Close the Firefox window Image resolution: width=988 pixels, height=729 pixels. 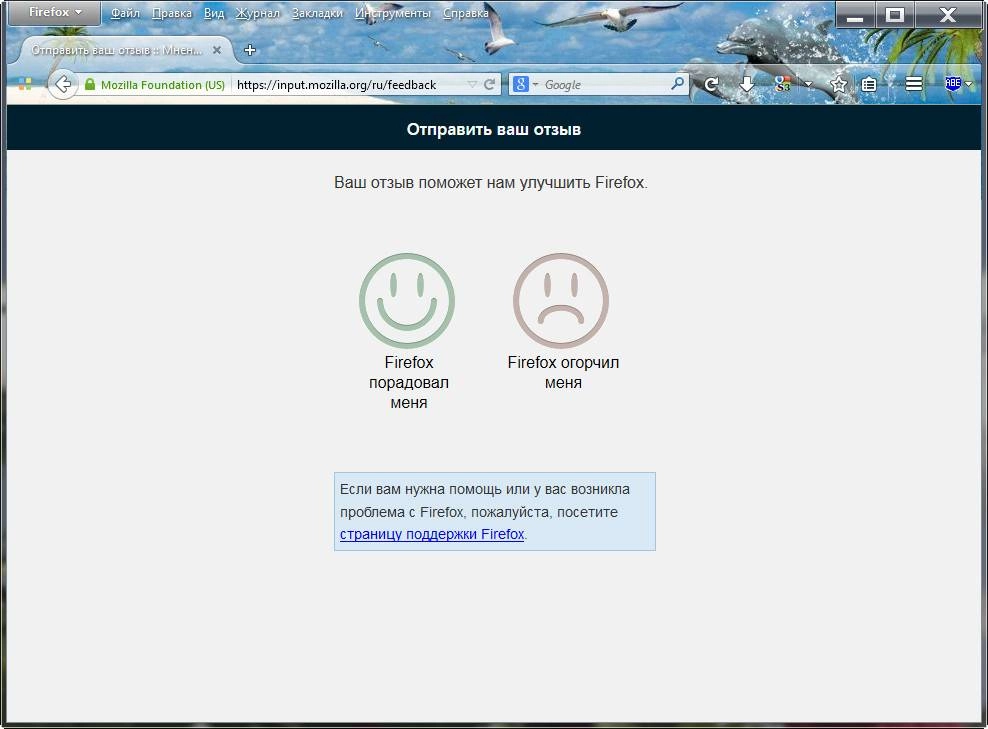(948, 15)
